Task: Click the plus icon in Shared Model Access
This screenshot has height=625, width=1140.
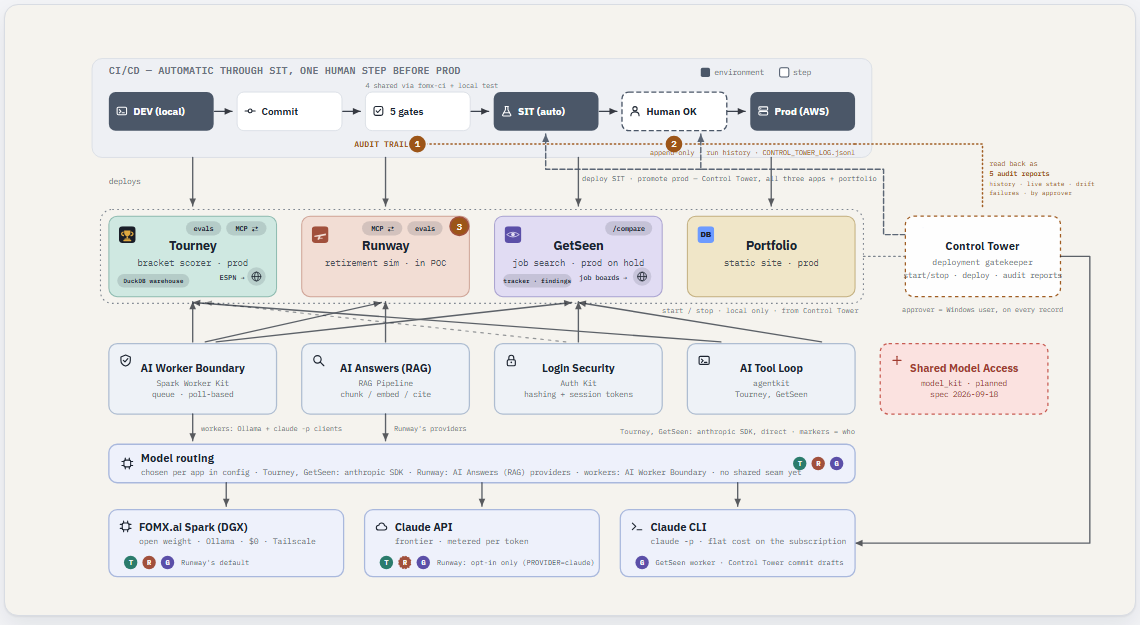Action: (x=896, y=360)
